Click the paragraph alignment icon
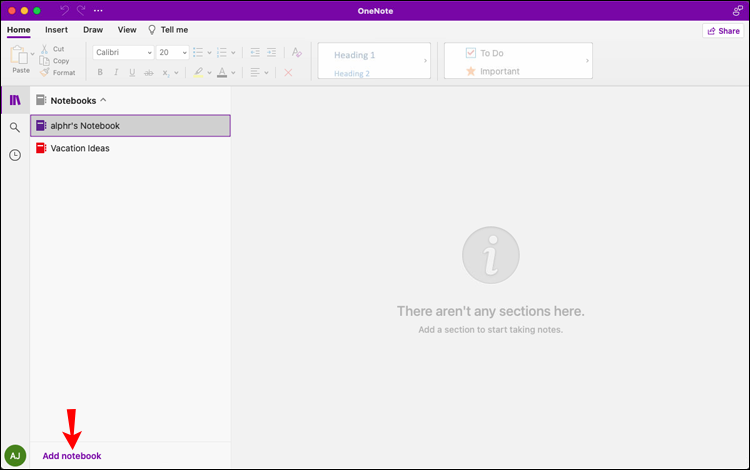Viewport: 750px width, 470px height. tap(255, 72)
